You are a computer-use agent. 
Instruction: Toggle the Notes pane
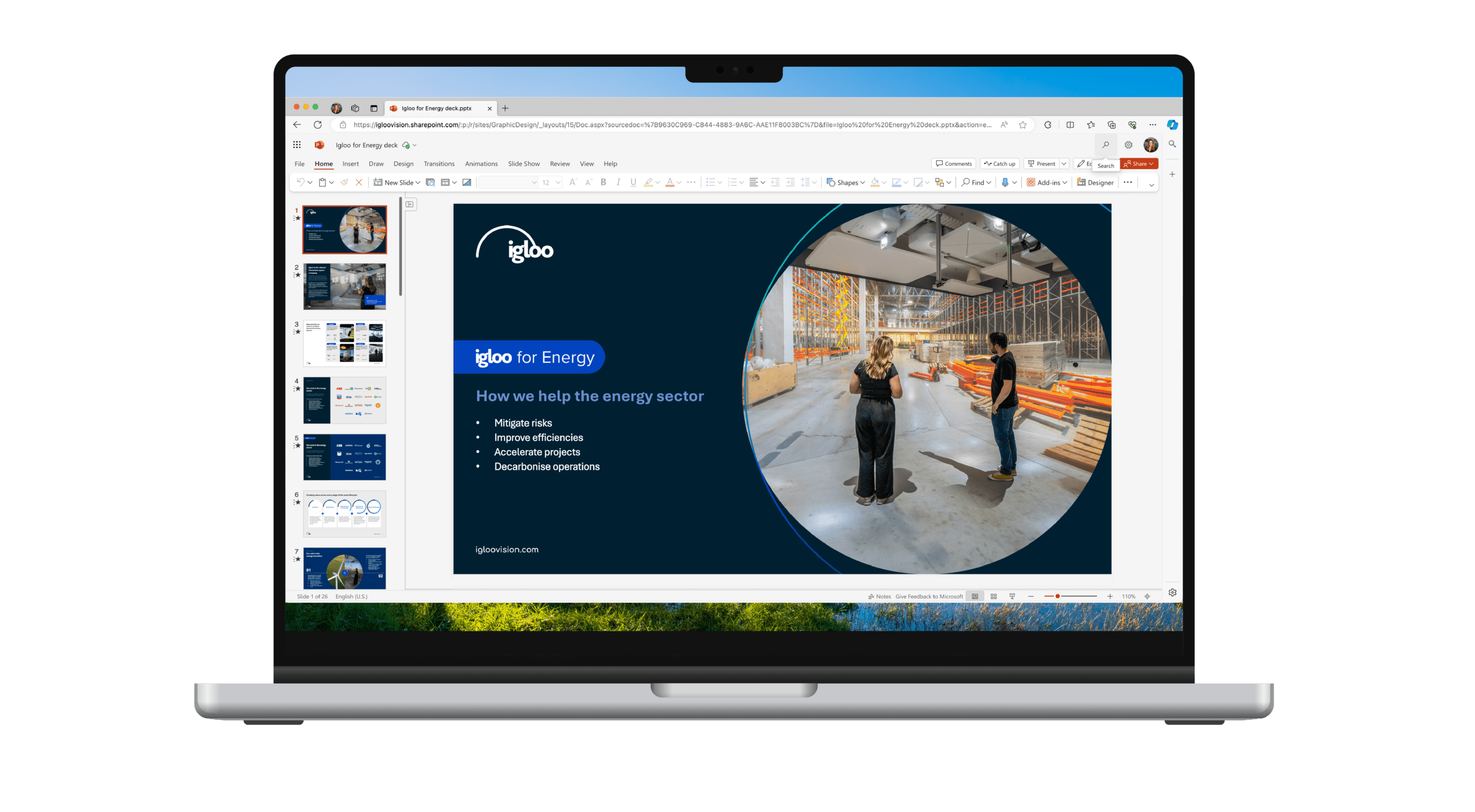click(879, 596)
